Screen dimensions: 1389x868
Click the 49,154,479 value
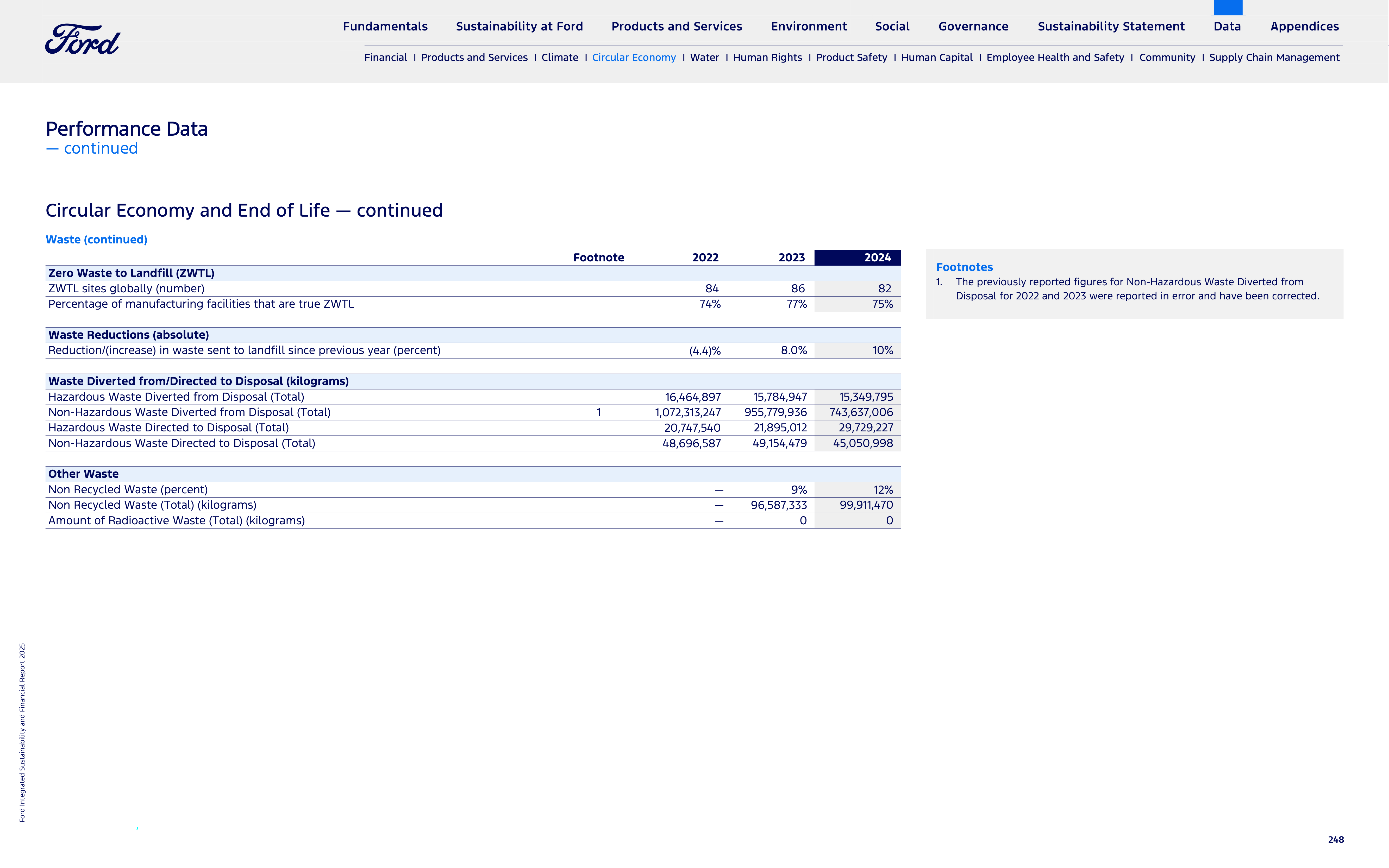tap(780, 443)
